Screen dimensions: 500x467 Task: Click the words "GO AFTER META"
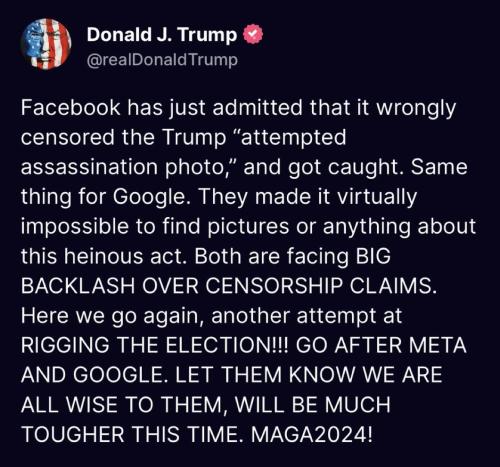[381, 345]
